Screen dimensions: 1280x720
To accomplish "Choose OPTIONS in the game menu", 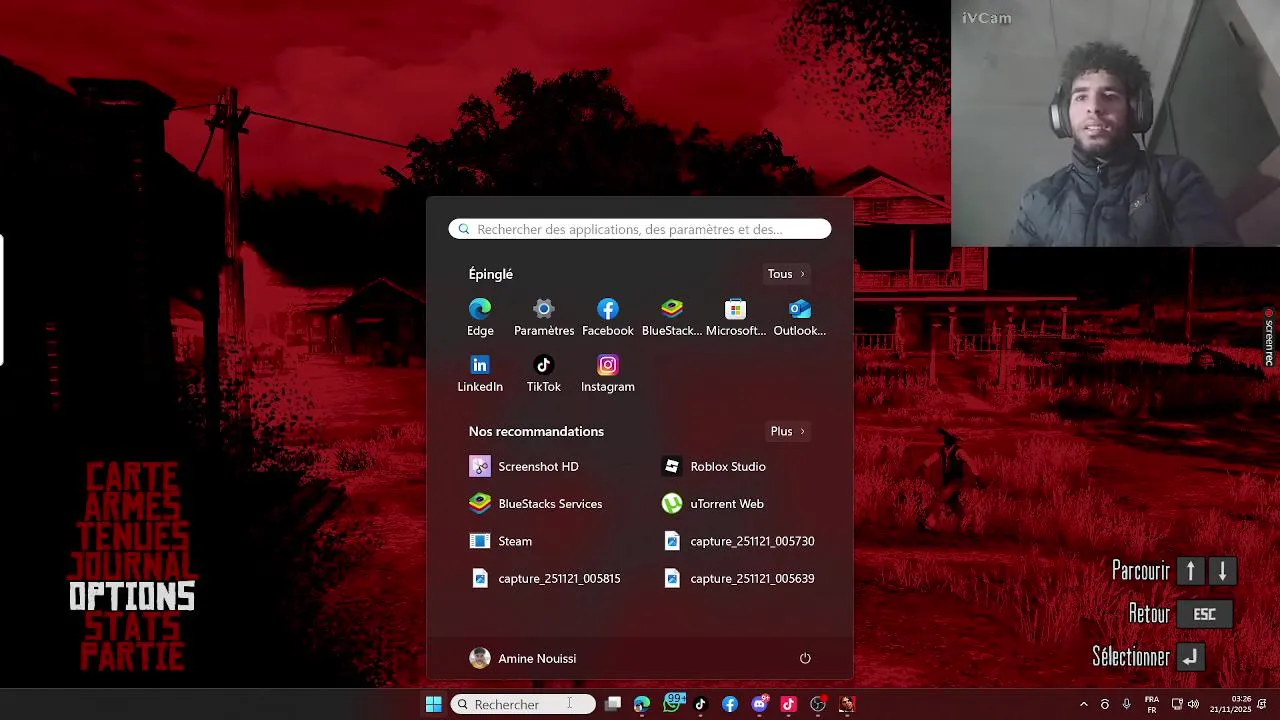I will [x=132, y=597].
